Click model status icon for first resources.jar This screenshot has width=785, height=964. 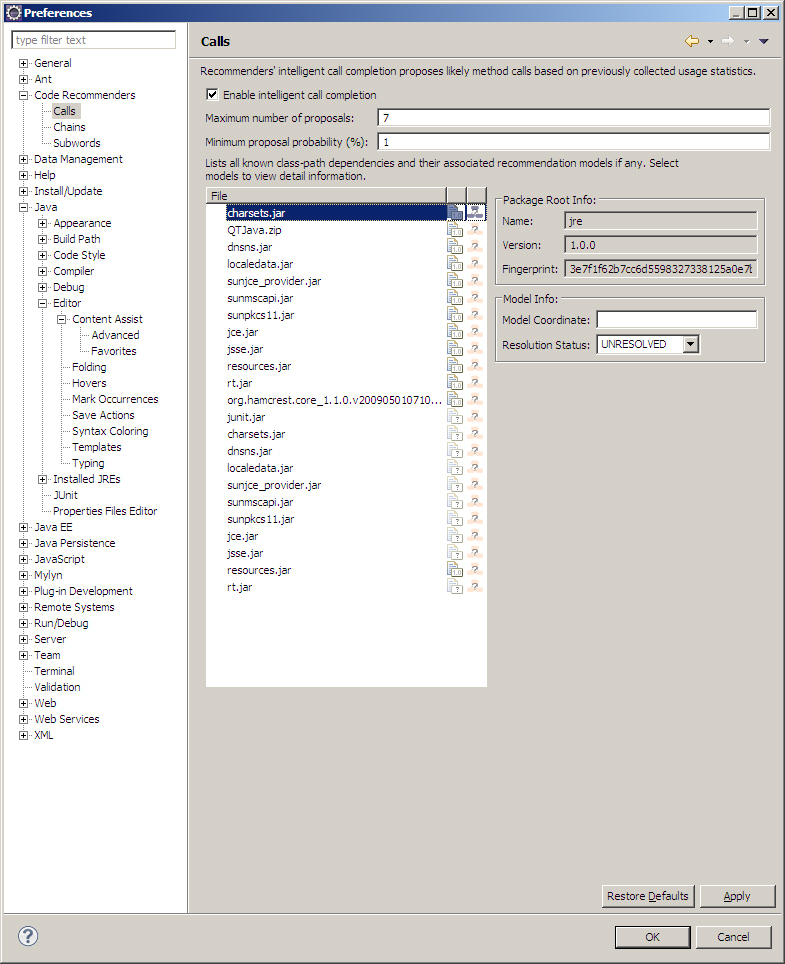pos(475,366)
